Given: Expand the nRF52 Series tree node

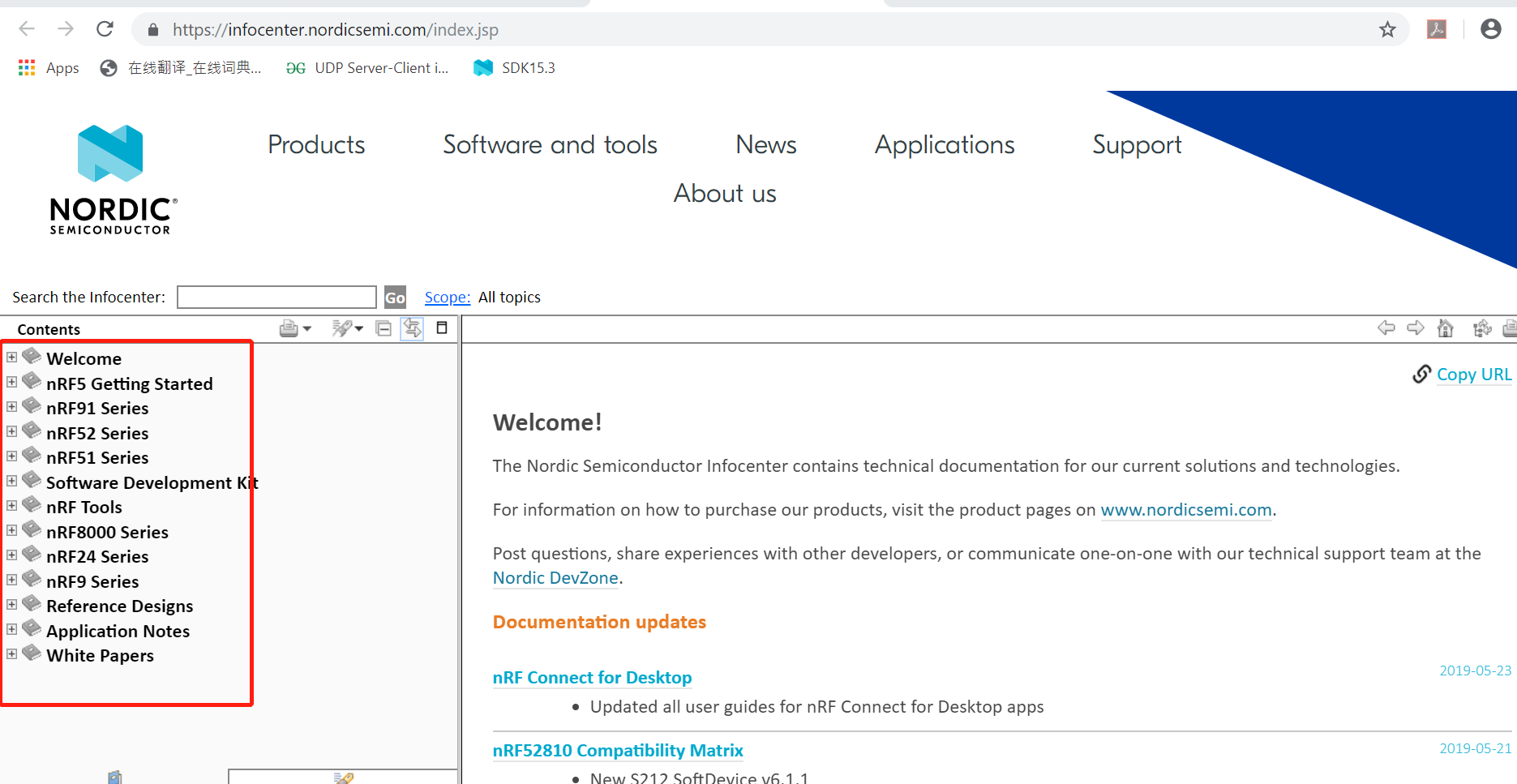Looking at the screenshot, I should pyautogui.click(x=12, y=431).
